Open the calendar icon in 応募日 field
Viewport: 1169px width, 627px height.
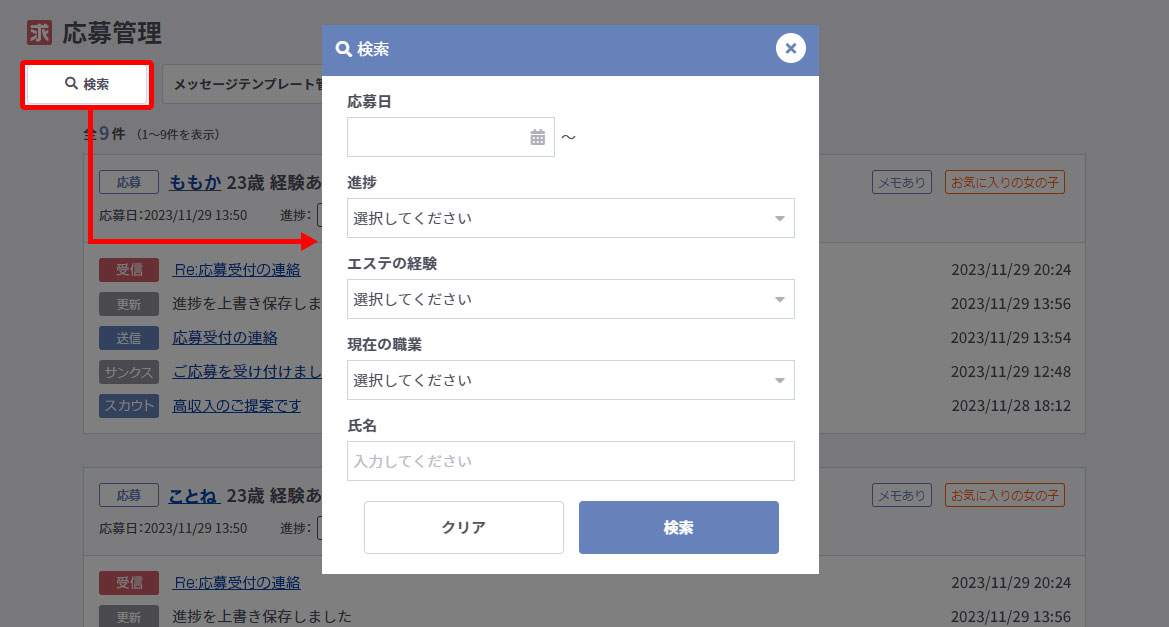(538, 137)
